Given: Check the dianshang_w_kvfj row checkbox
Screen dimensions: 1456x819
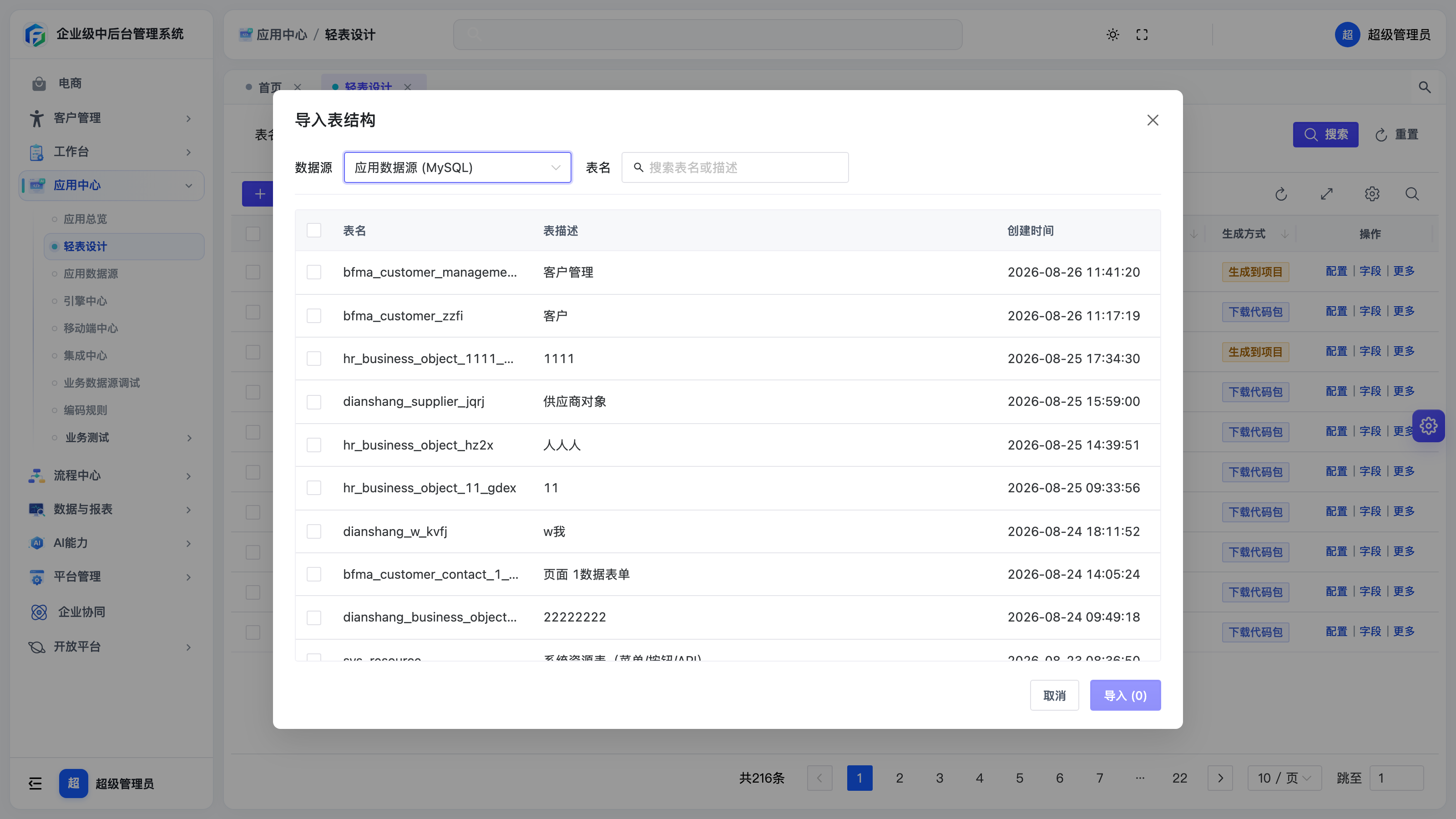Looking at the screenshot, I should tap(313, 531).
